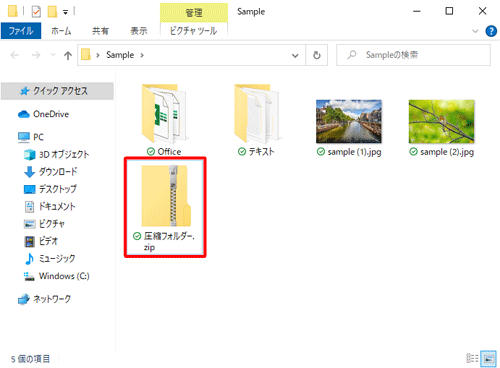Select クイック アクセス in the navigation pane
The width and height of the screenshot is (500, 368).
point(57,91)
